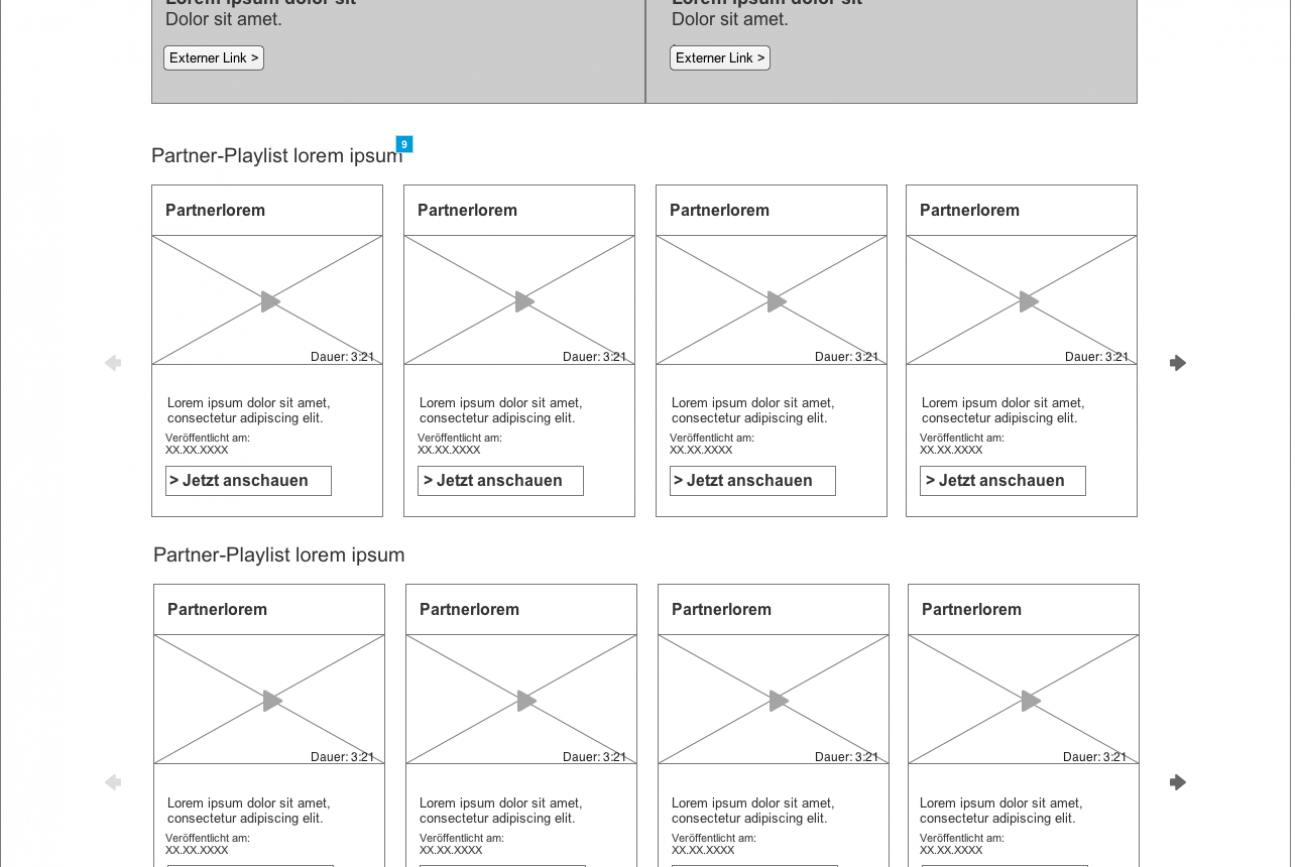
Task: Click the first Partner-Playlist lorem ipsum heading
Action: (x=276, y=156)
